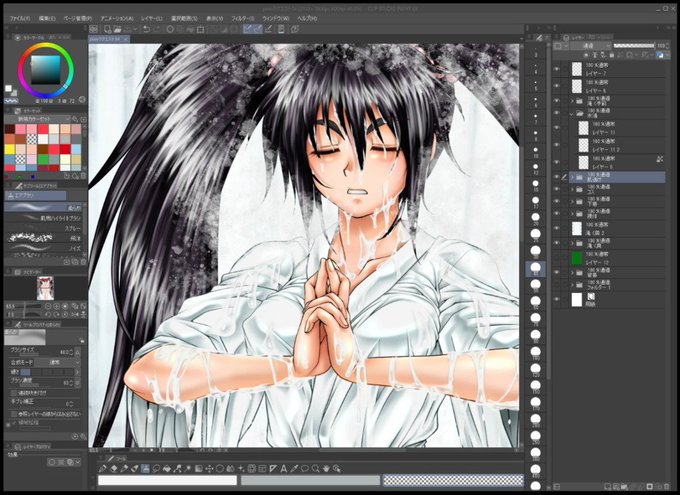
Task: Pick the green swatch in color set
Action: (42, 159)
